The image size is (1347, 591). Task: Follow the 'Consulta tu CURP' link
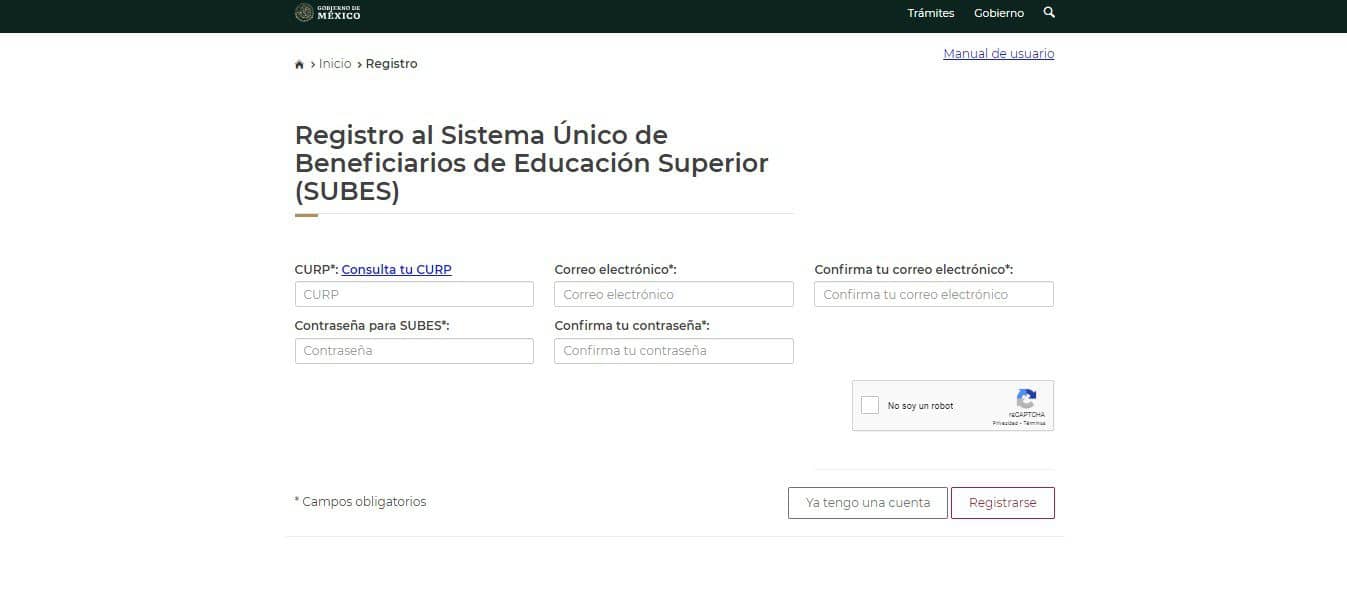coord(397,270)
